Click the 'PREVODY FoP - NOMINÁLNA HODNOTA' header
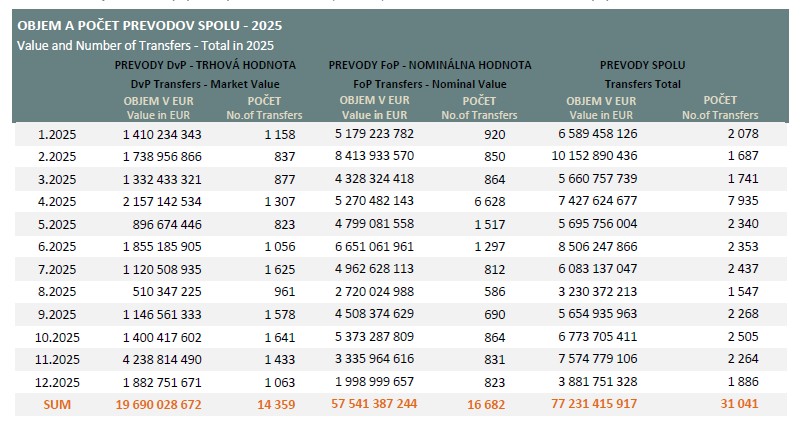Screen dimensions: 802x425 click(x=430, y=65)
